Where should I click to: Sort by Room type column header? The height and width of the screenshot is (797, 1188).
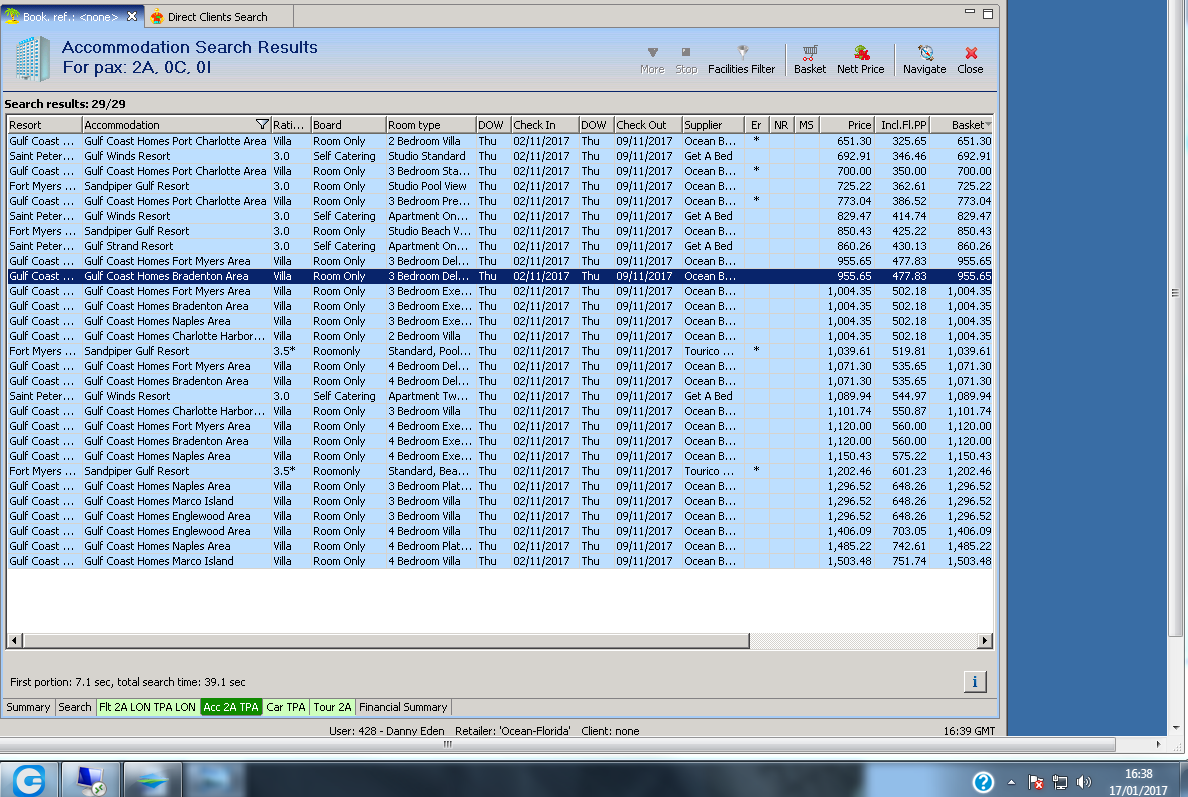[x=430, y=125]
